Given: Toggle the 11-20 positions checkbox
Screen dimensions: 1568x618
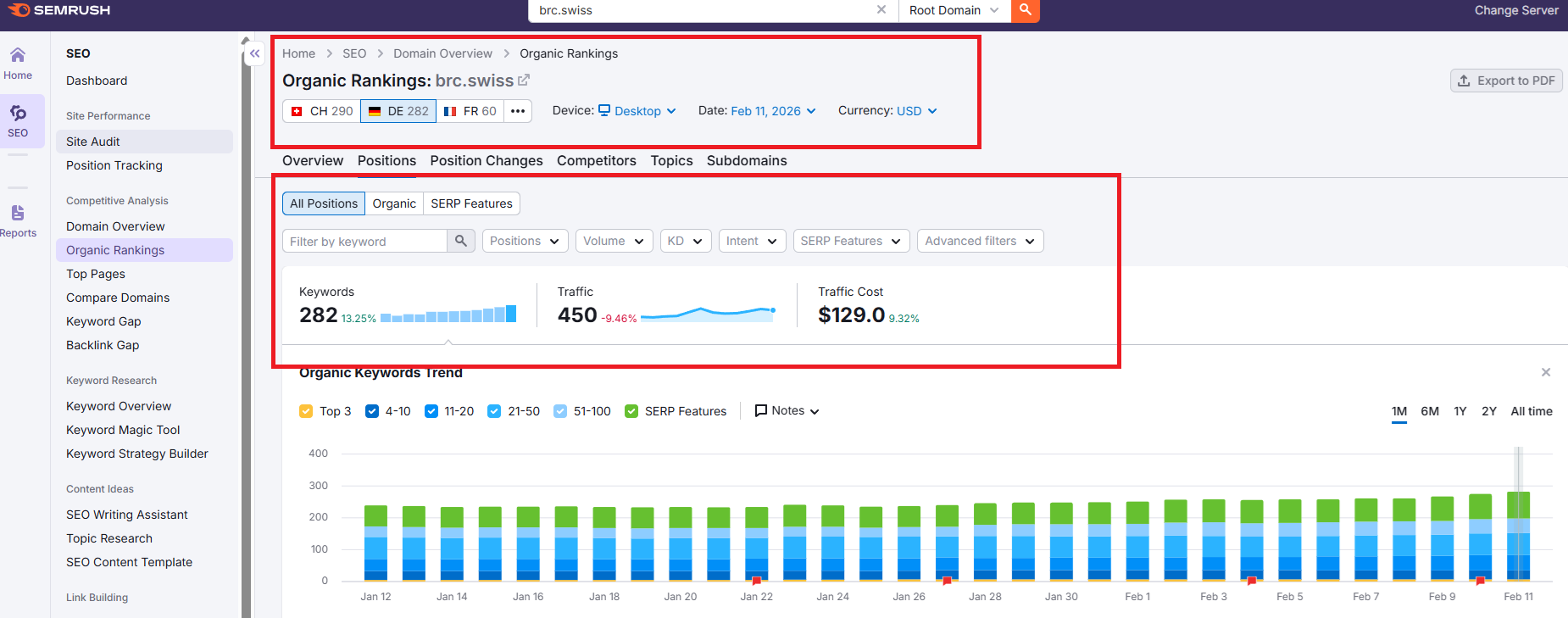Looking at the screenshot, I should [431, 411].
